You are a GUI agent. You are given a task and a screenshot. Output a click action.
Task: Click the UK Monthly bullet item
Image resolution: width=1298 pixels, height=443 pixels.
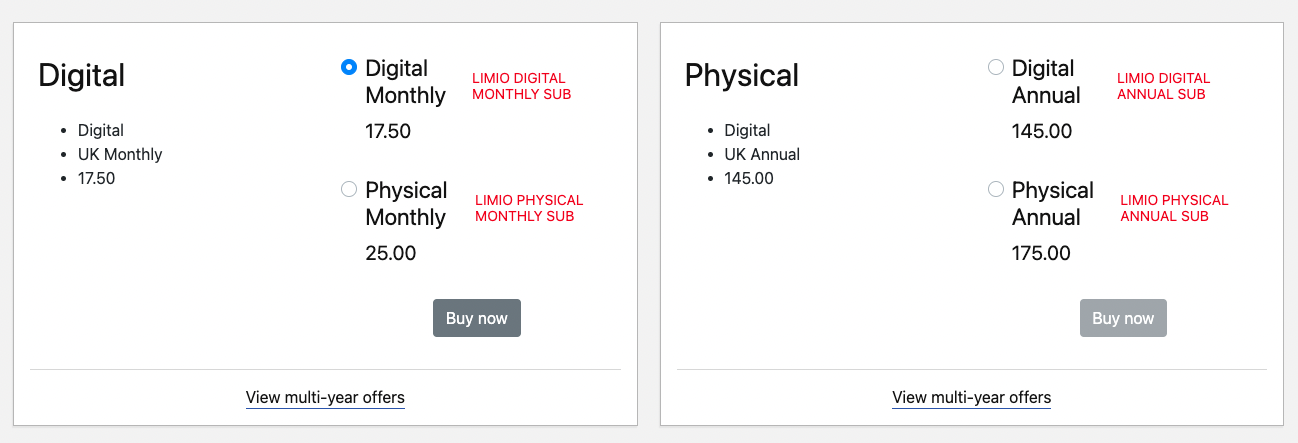click(120, 155)
